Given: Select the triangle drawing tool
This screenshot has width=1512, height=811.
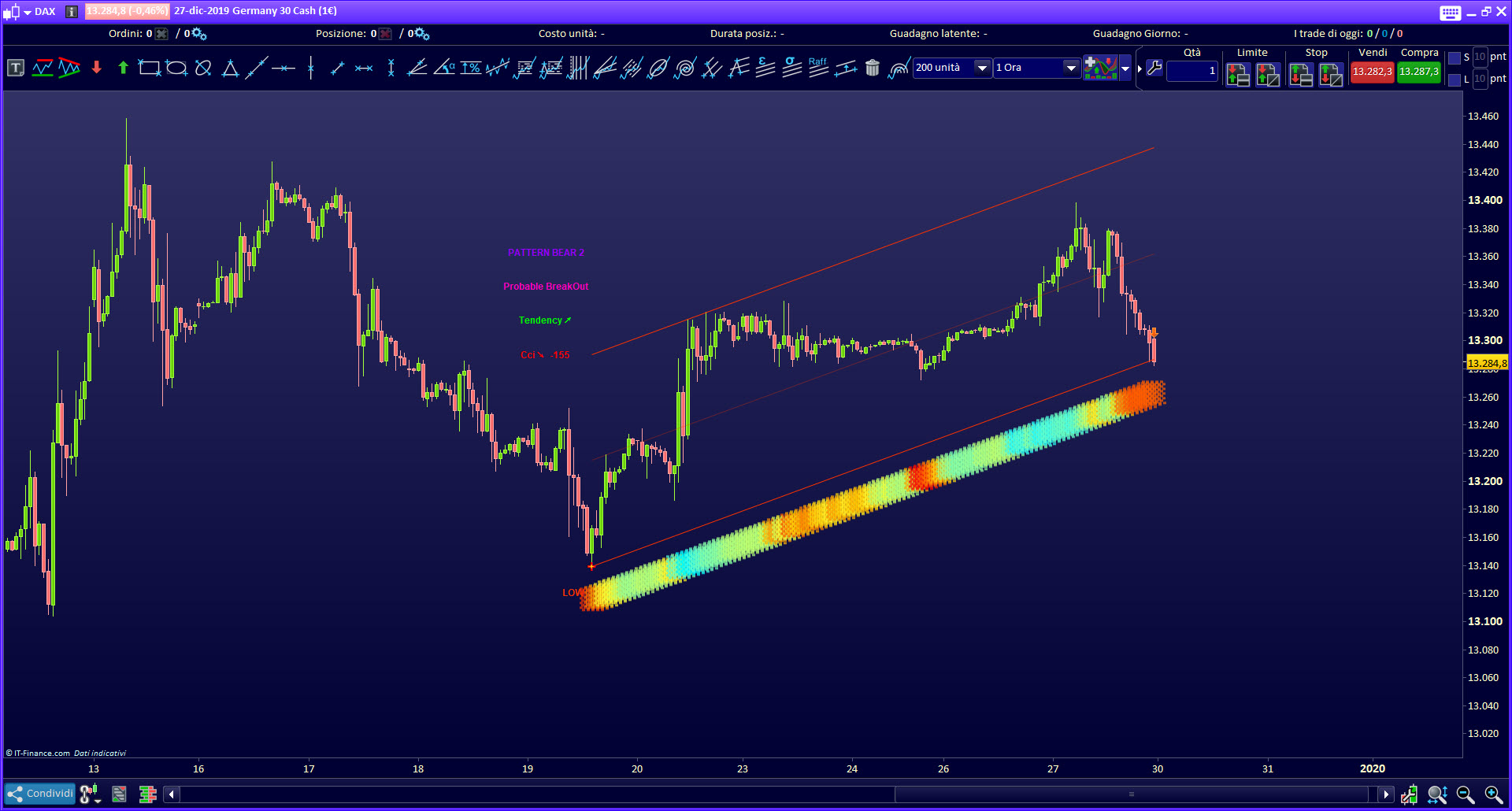Looking at the screenshot, I should pos(230,69).
